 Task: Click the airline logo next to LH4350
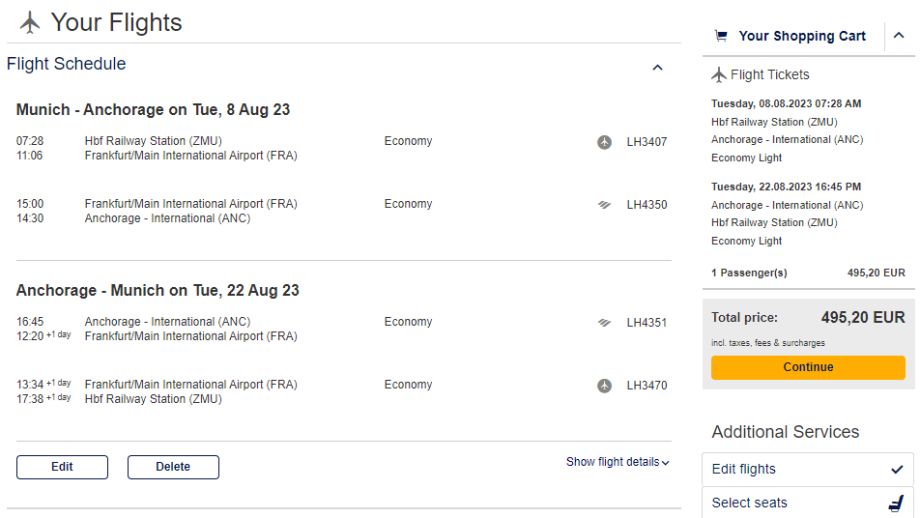[x=604, y=204]
